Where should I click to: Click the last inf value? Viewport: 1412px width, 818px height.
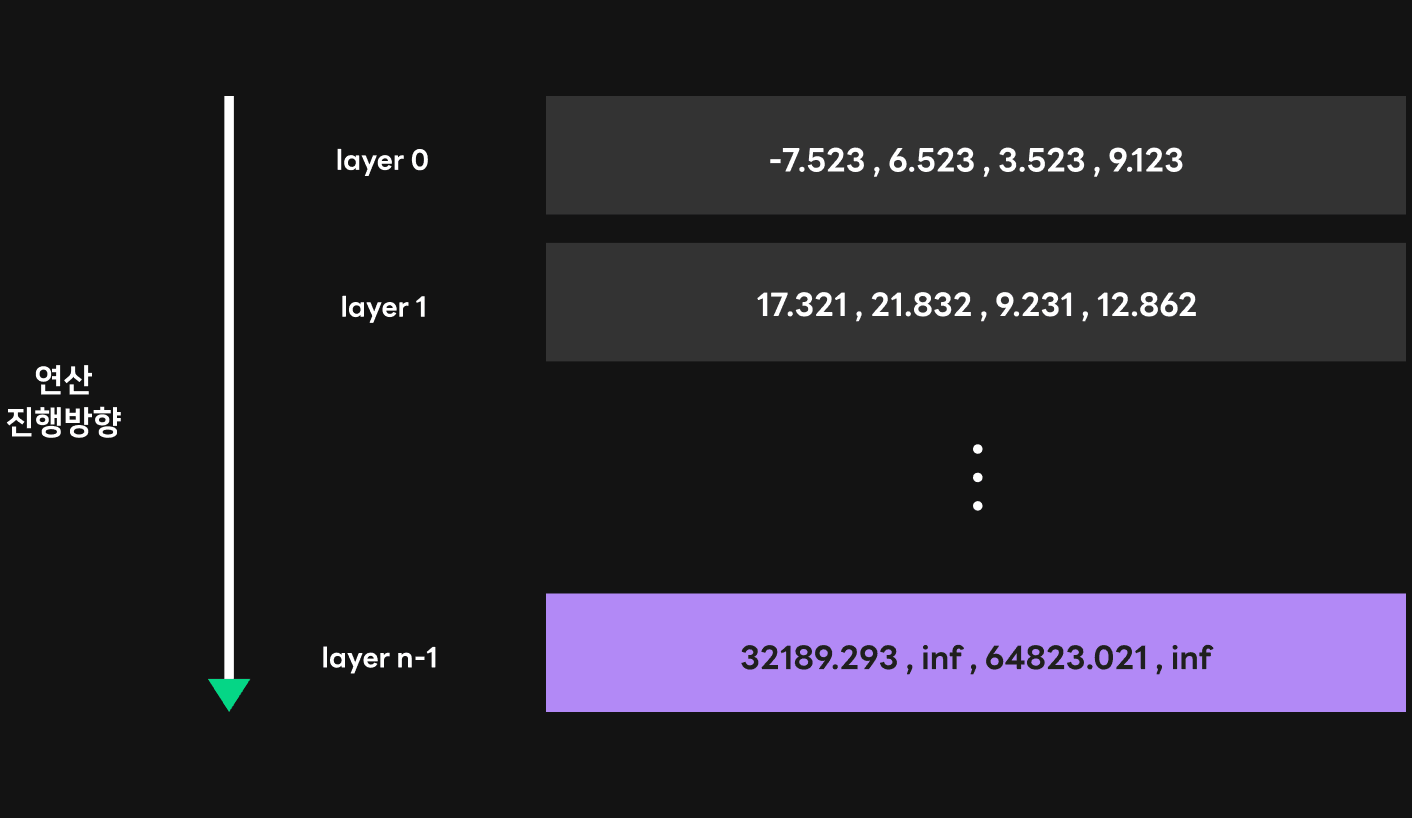(1191, 657)
